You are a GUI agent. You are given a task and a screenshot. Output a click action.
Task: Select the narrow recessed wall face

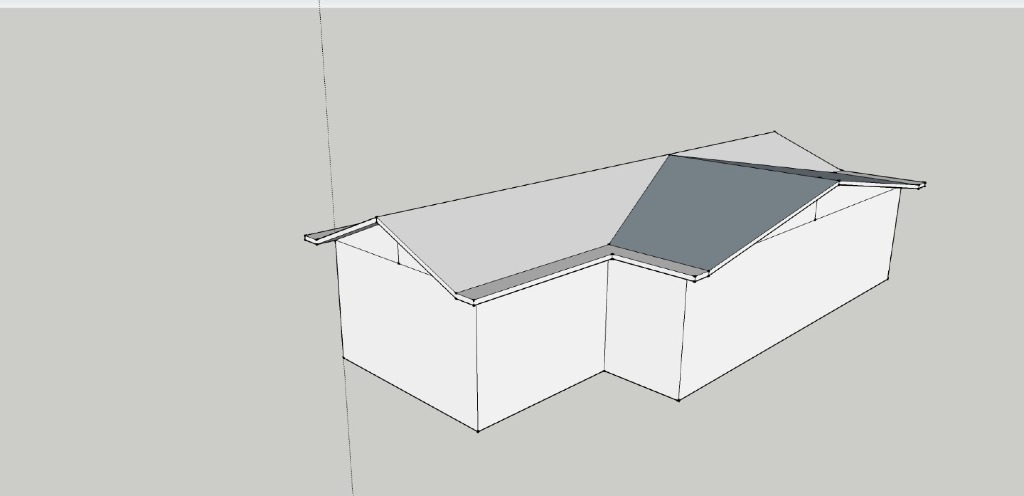point(643,325)
